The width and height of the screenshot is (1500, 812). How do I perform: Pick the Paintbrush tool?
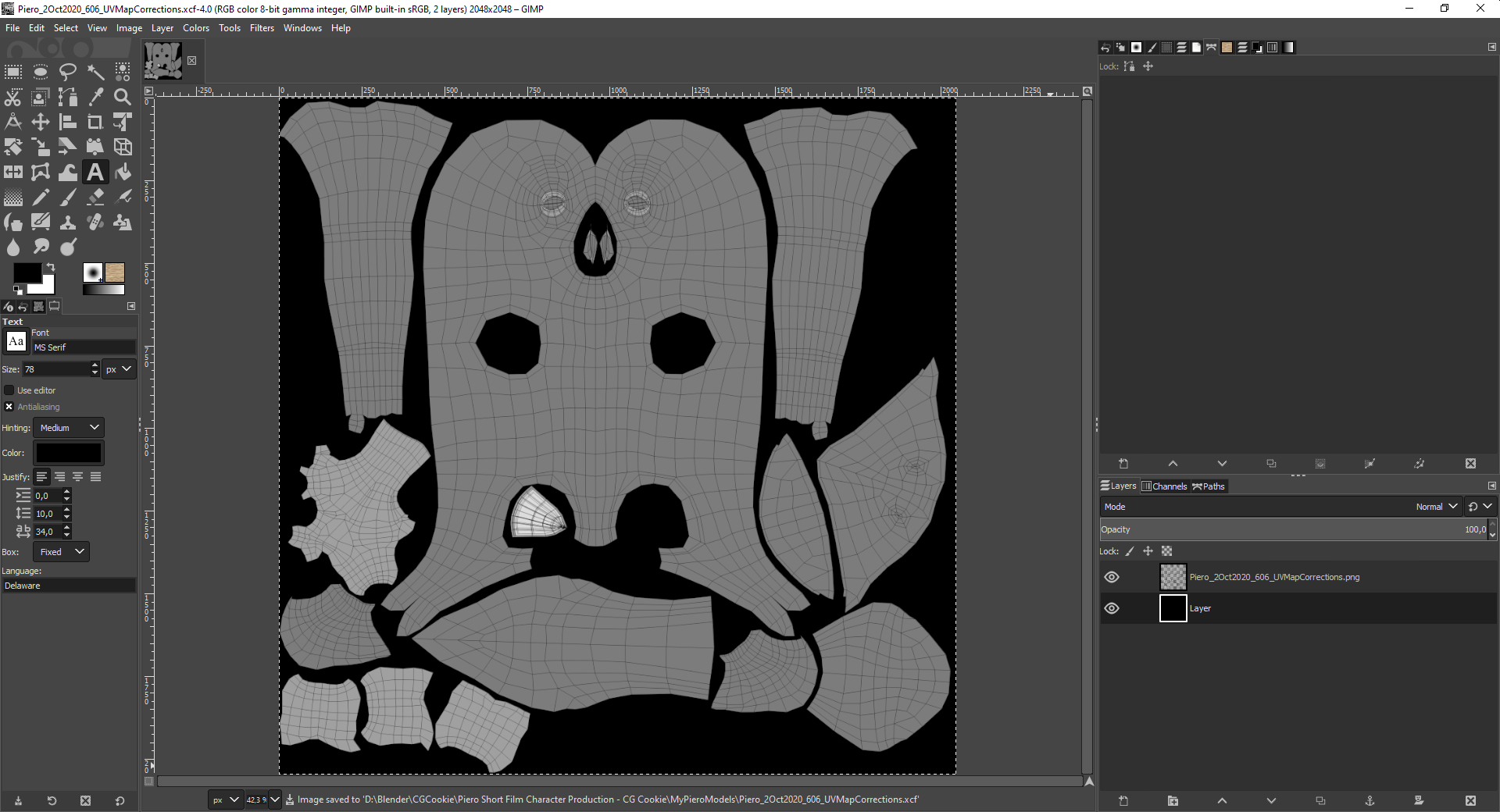pyautogui.click(x=68, y=197)
